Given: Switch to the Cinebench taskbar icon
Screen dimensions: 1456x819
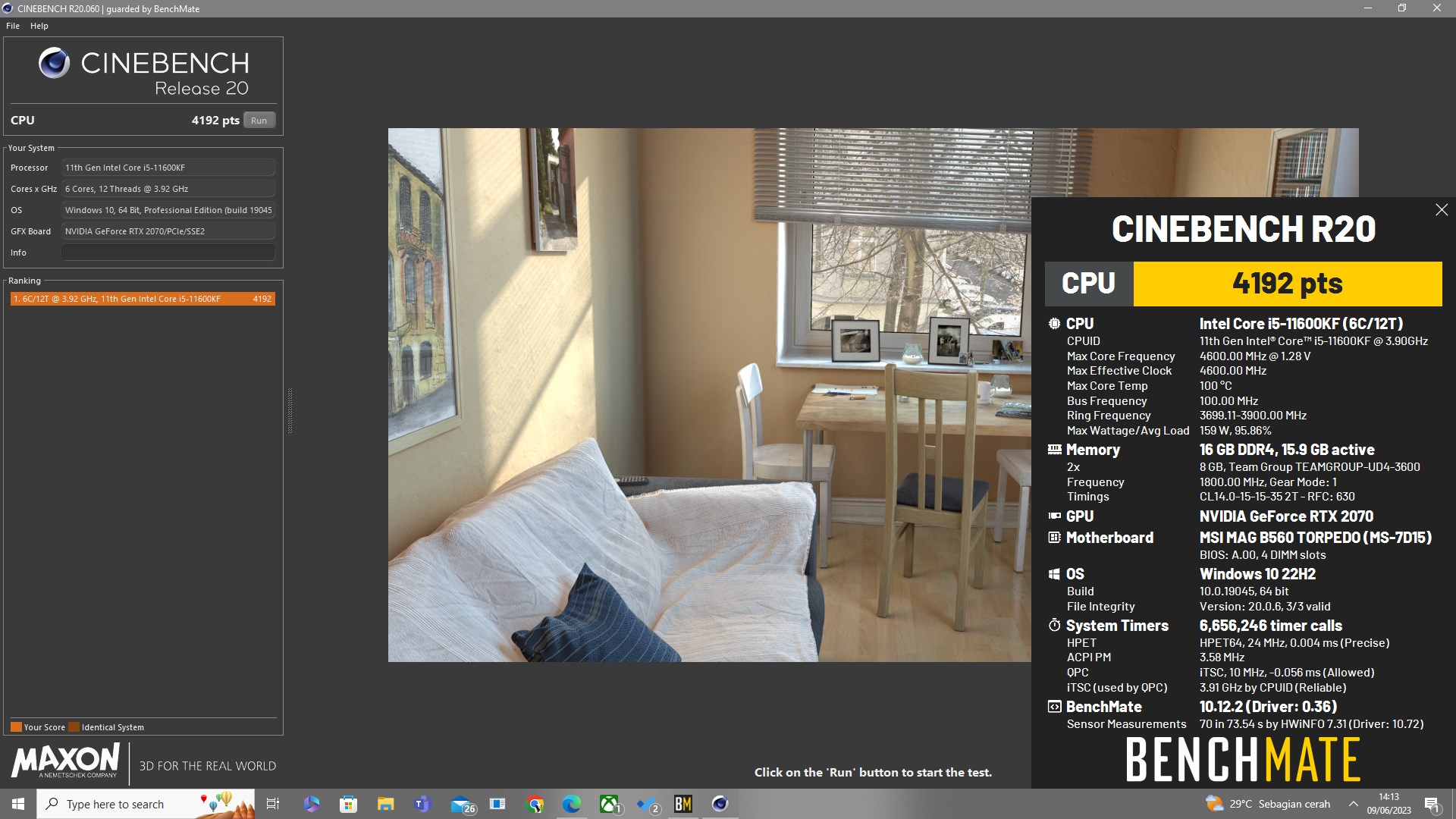Looking at the screenshot, I should coord(720,804).
